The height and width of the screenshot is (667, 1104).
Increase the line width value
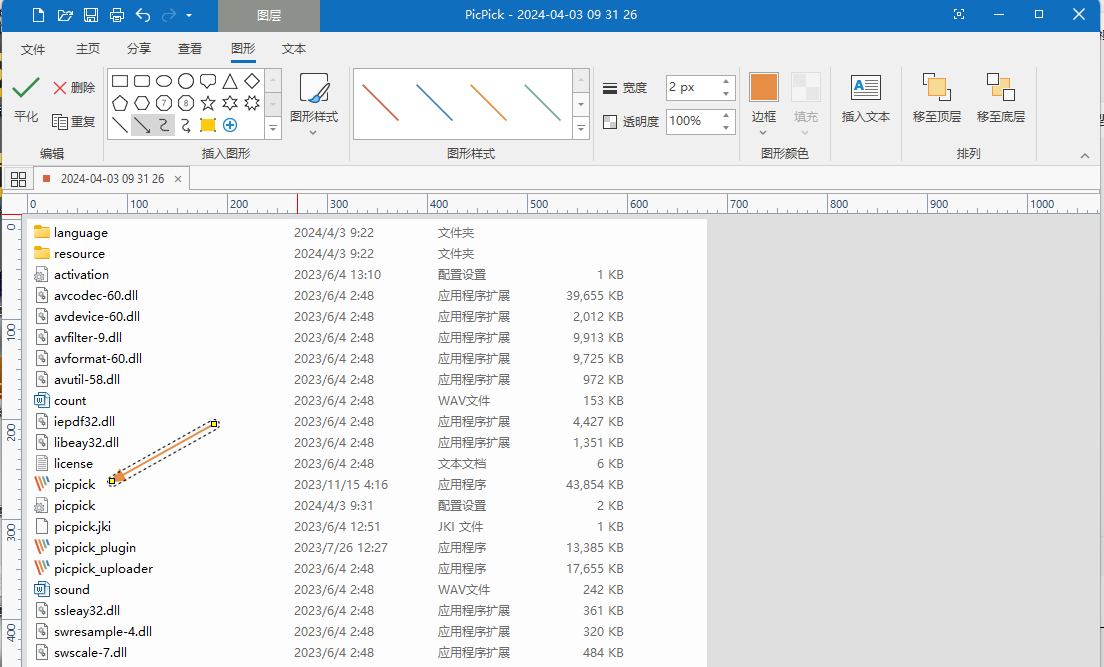pos(726,81)
